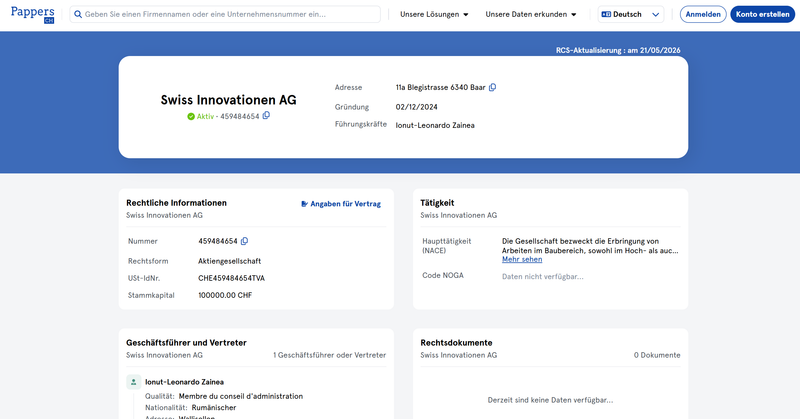Viewport: 800px width, 419px height.
Task: Click the magnifier search icon
Action: [78, 14]
